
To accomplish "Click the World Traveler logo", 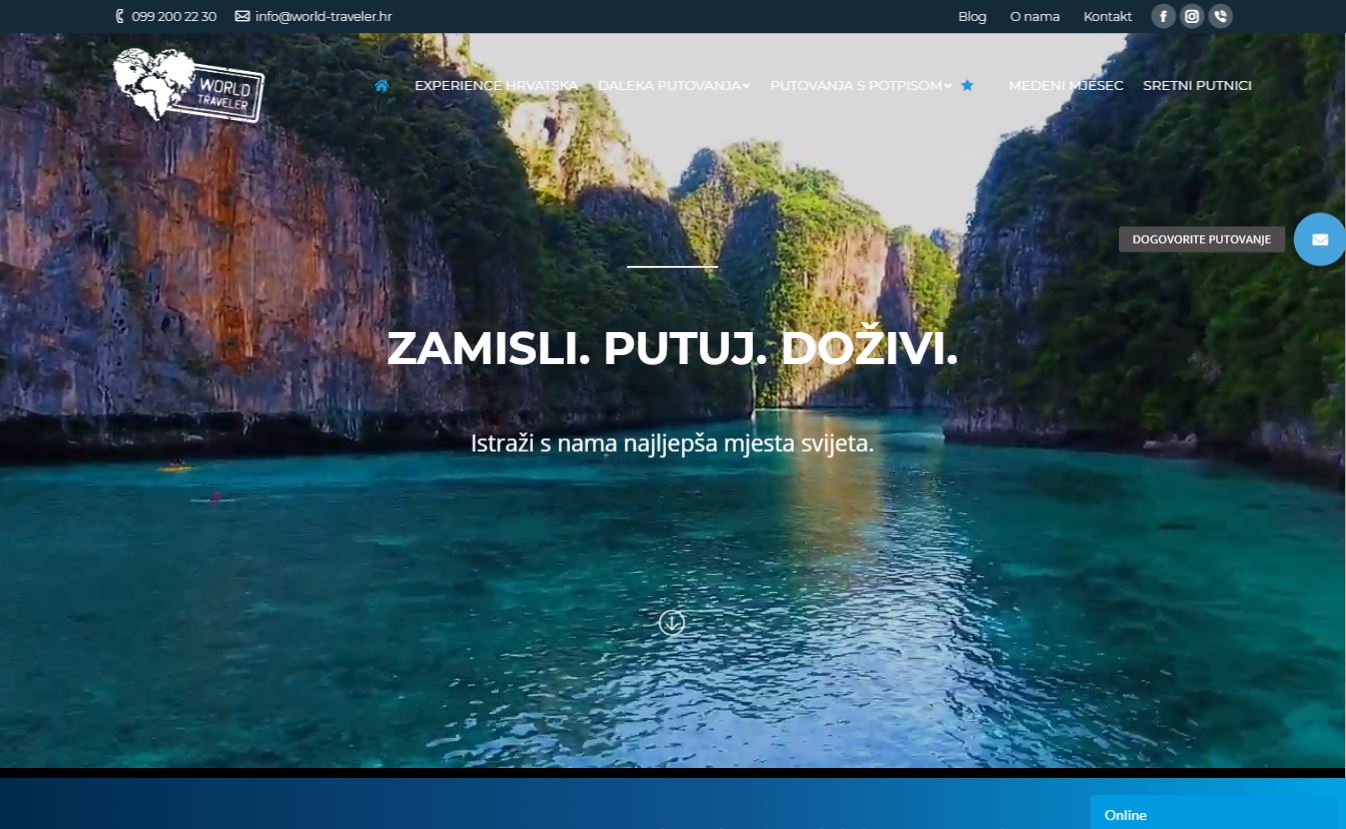I will pyautogui.click(x=188, y=85).
